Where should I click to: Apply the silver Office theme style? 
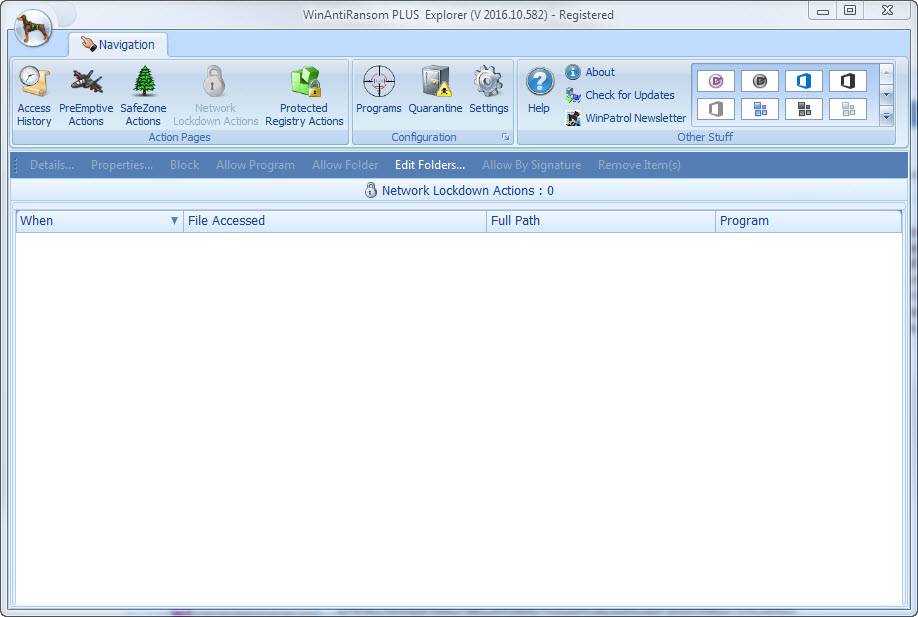pyautogui.click(x=716, y=109)
